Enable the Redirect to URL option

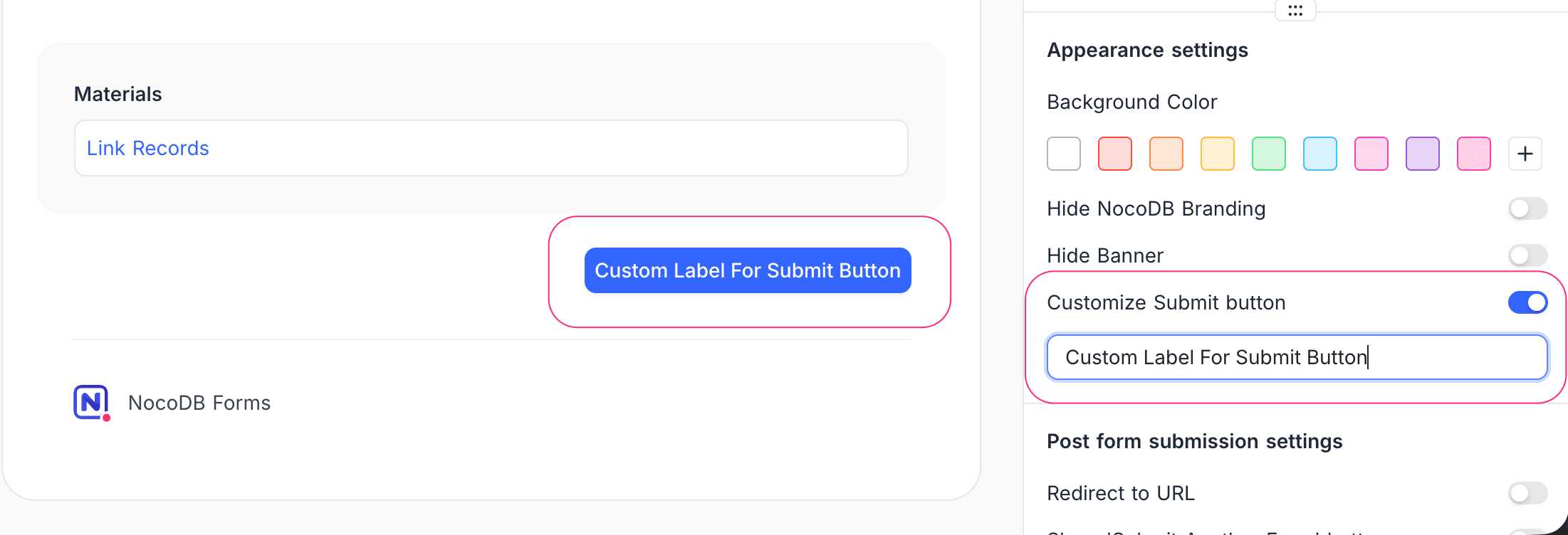click(1527, 493)
